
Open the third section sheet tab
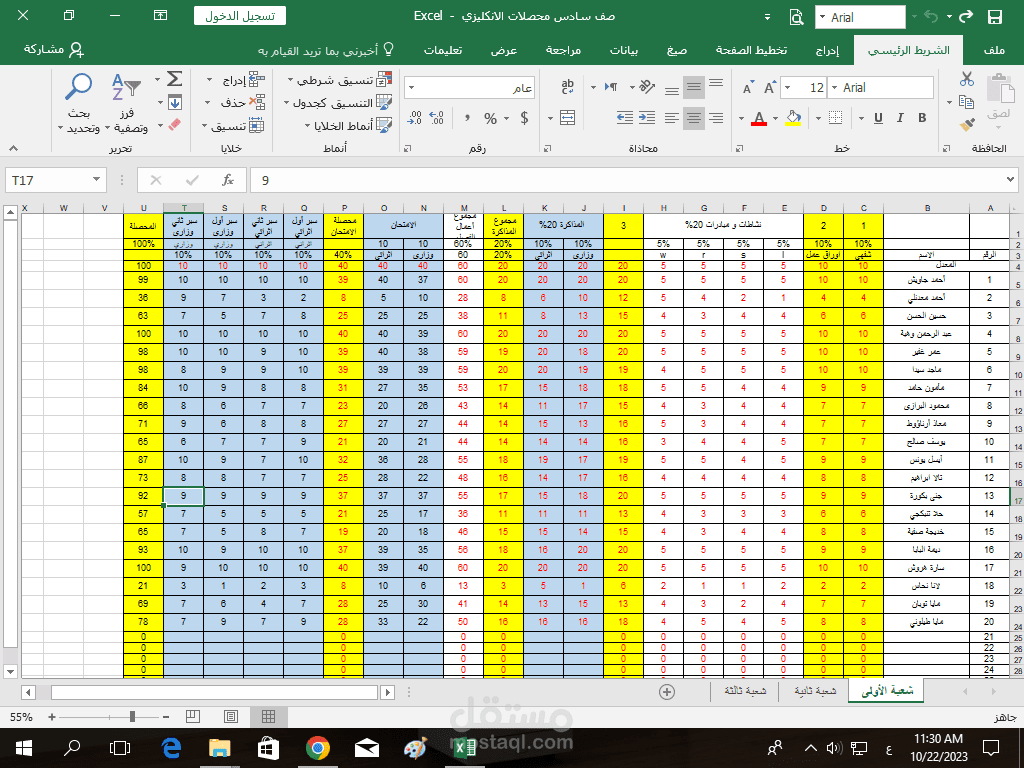(x=744, y=690)
